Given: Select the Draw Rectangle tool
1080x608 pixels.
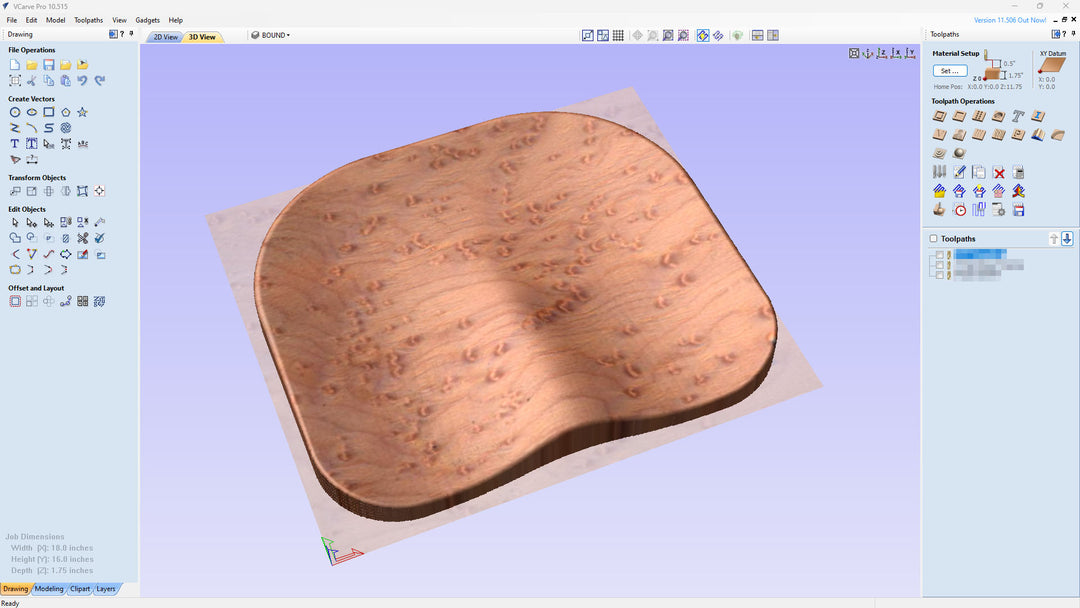Looking at the screenshot, I should (48, 113).
